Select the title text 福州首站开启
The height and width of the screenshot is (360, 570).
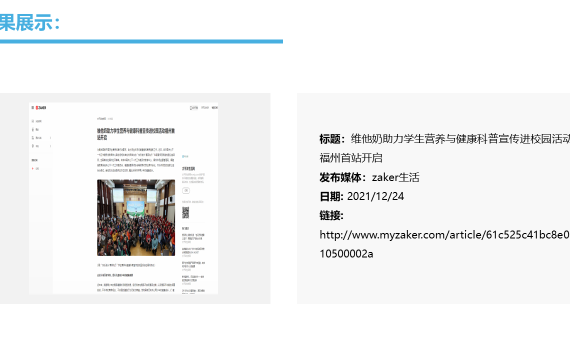pos(351,158)
